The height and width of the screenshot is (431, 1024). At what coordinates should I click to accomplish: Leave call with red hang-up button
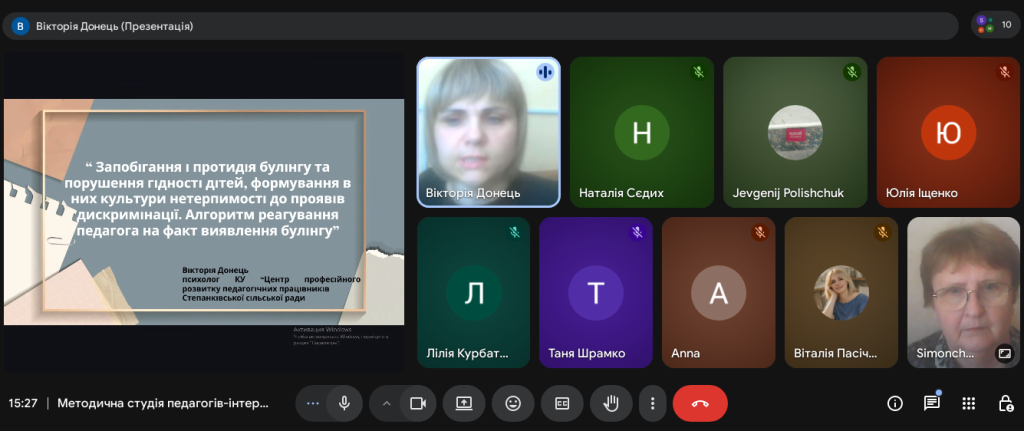tap(700, 403)
